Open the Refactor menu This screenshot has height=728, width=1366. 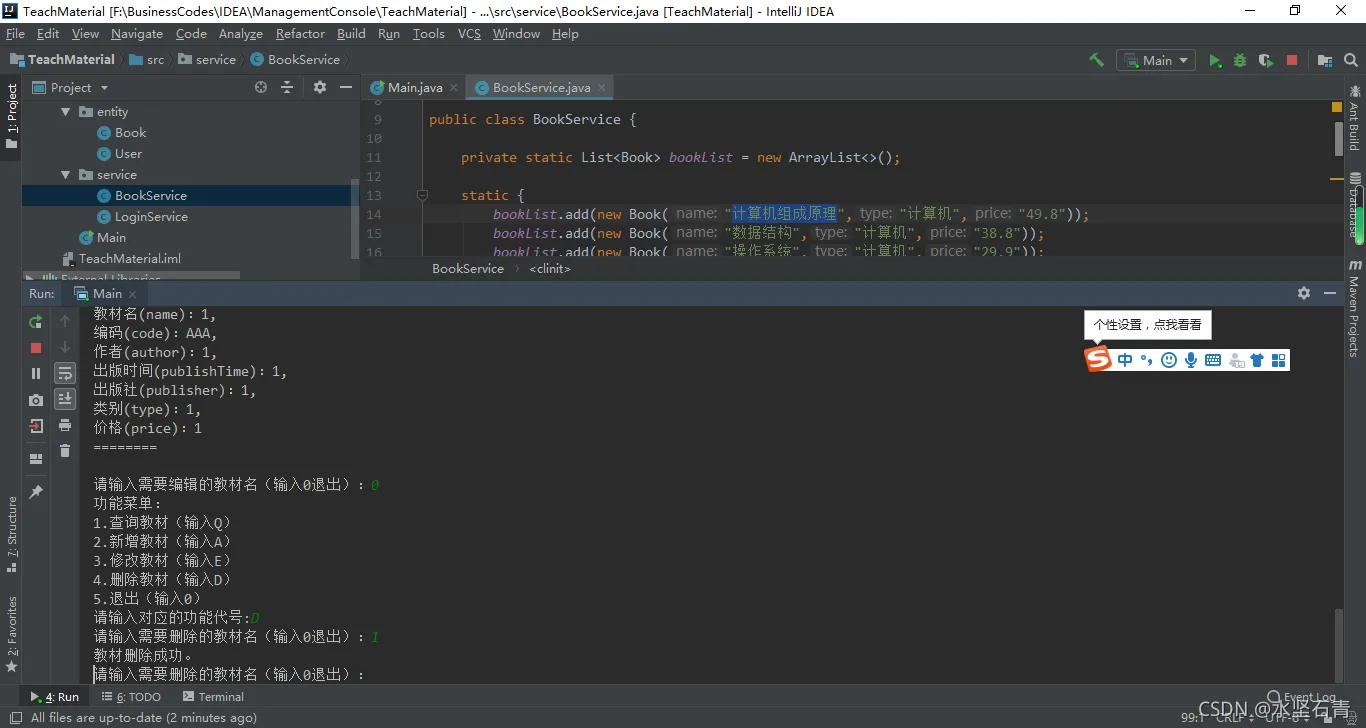(x=300, y=34)
